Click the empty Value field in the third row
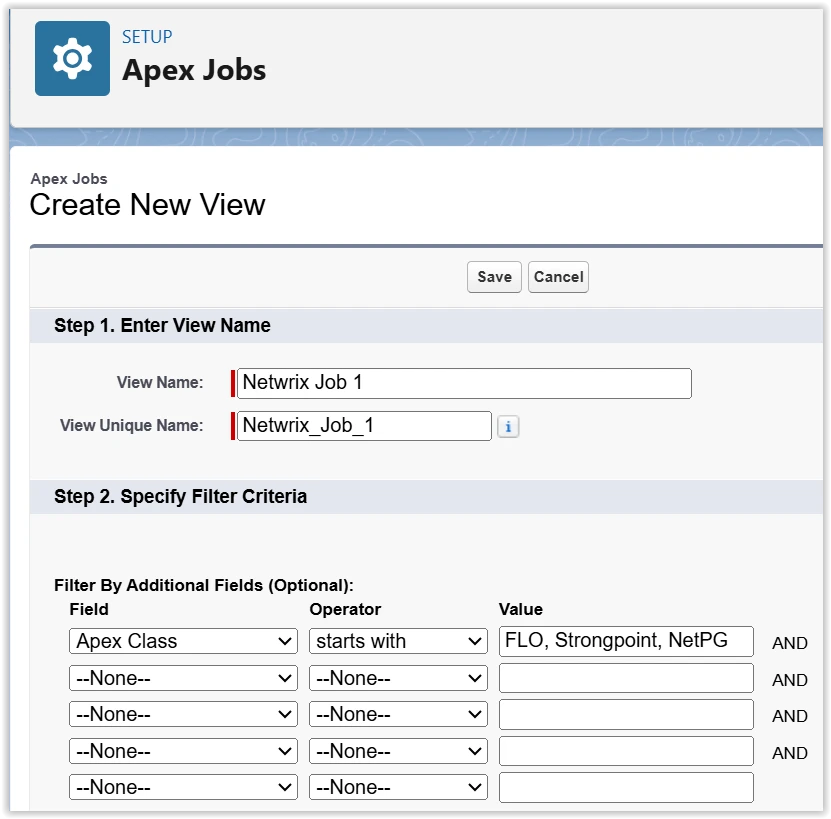 (626, 714)
